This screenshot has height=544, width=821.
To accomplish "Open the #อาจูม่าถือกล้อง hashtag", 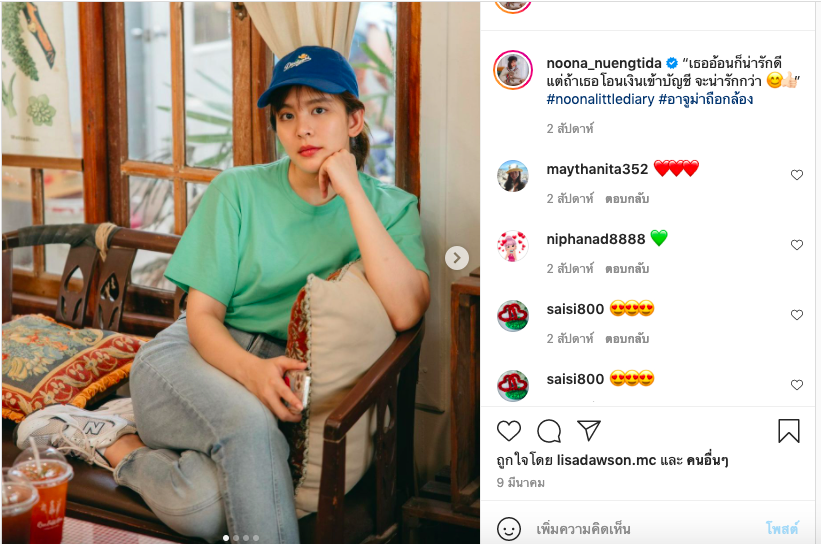I will (706, 99).
